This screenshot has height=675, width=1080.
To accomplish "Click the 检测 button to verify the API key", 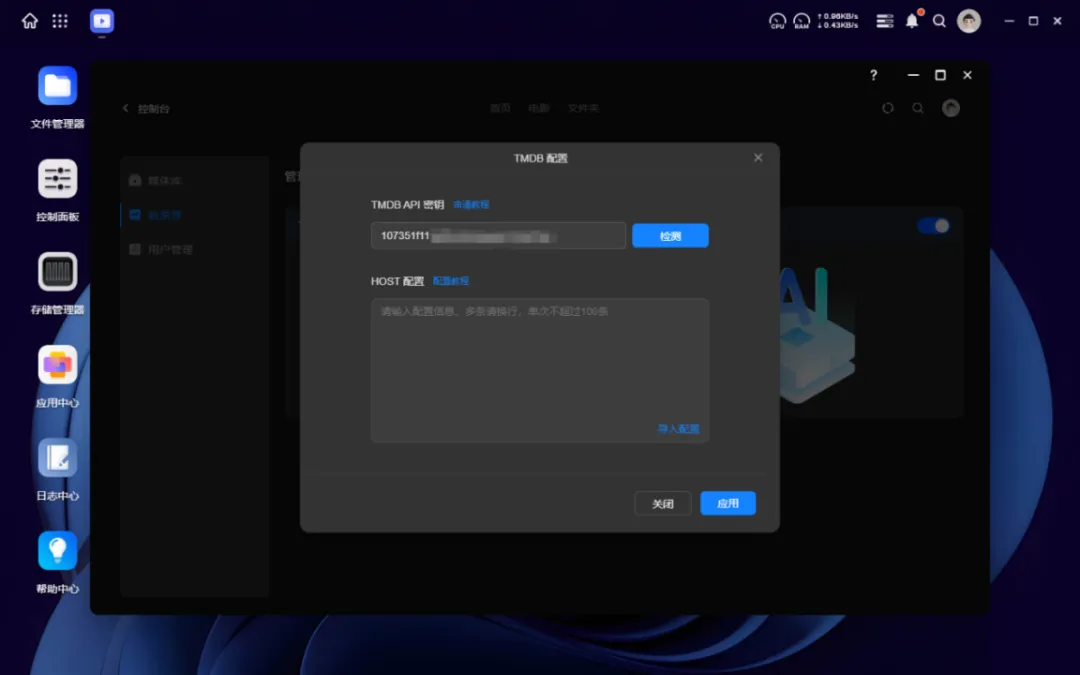I will (x=670, y=236).
